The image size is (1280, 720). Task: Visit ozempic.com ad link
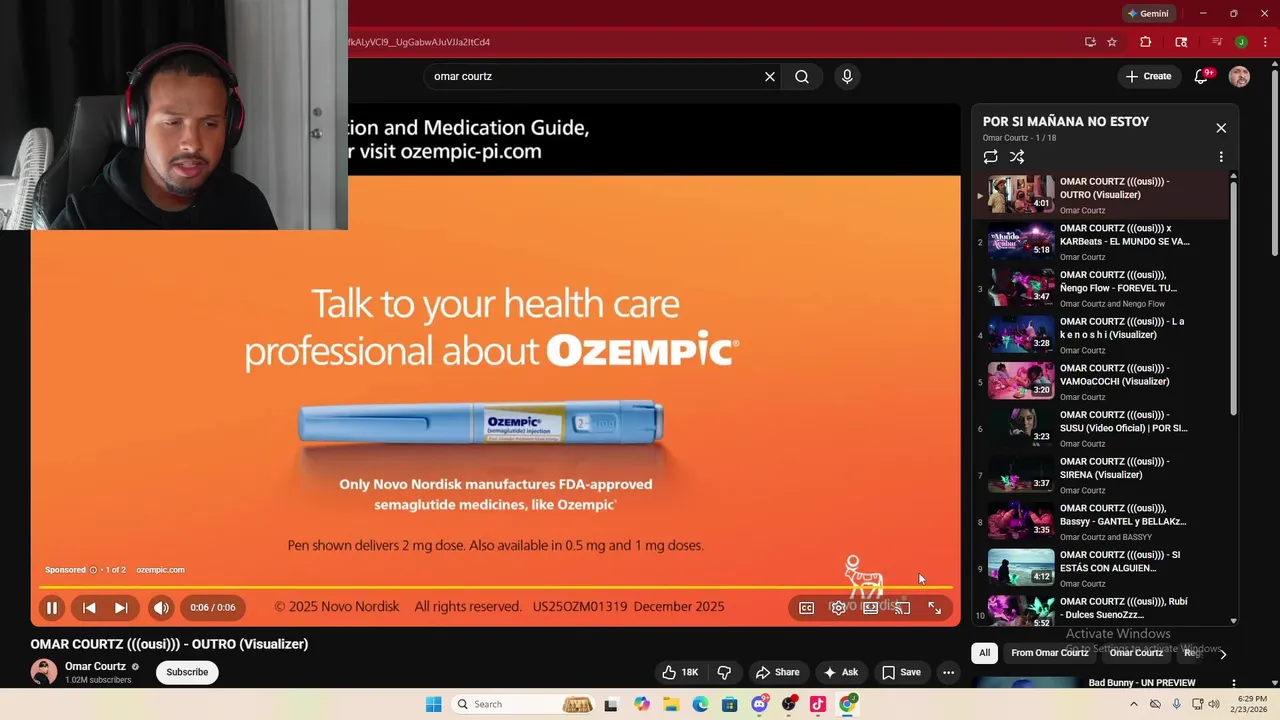click(x=160, y=570)
